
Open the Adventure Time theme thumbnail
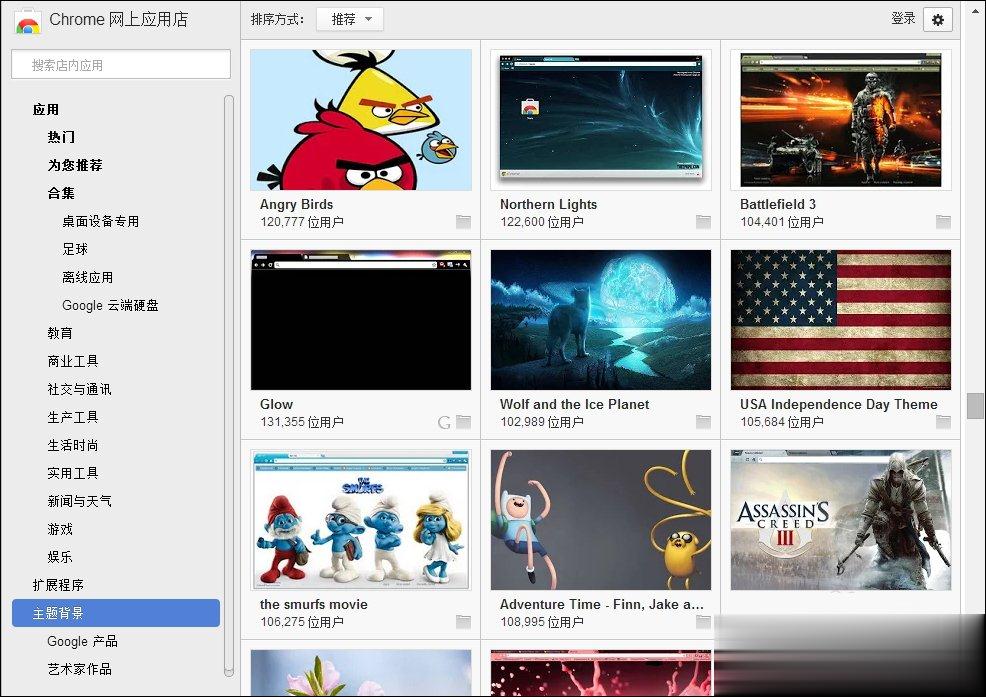(601, 520)
